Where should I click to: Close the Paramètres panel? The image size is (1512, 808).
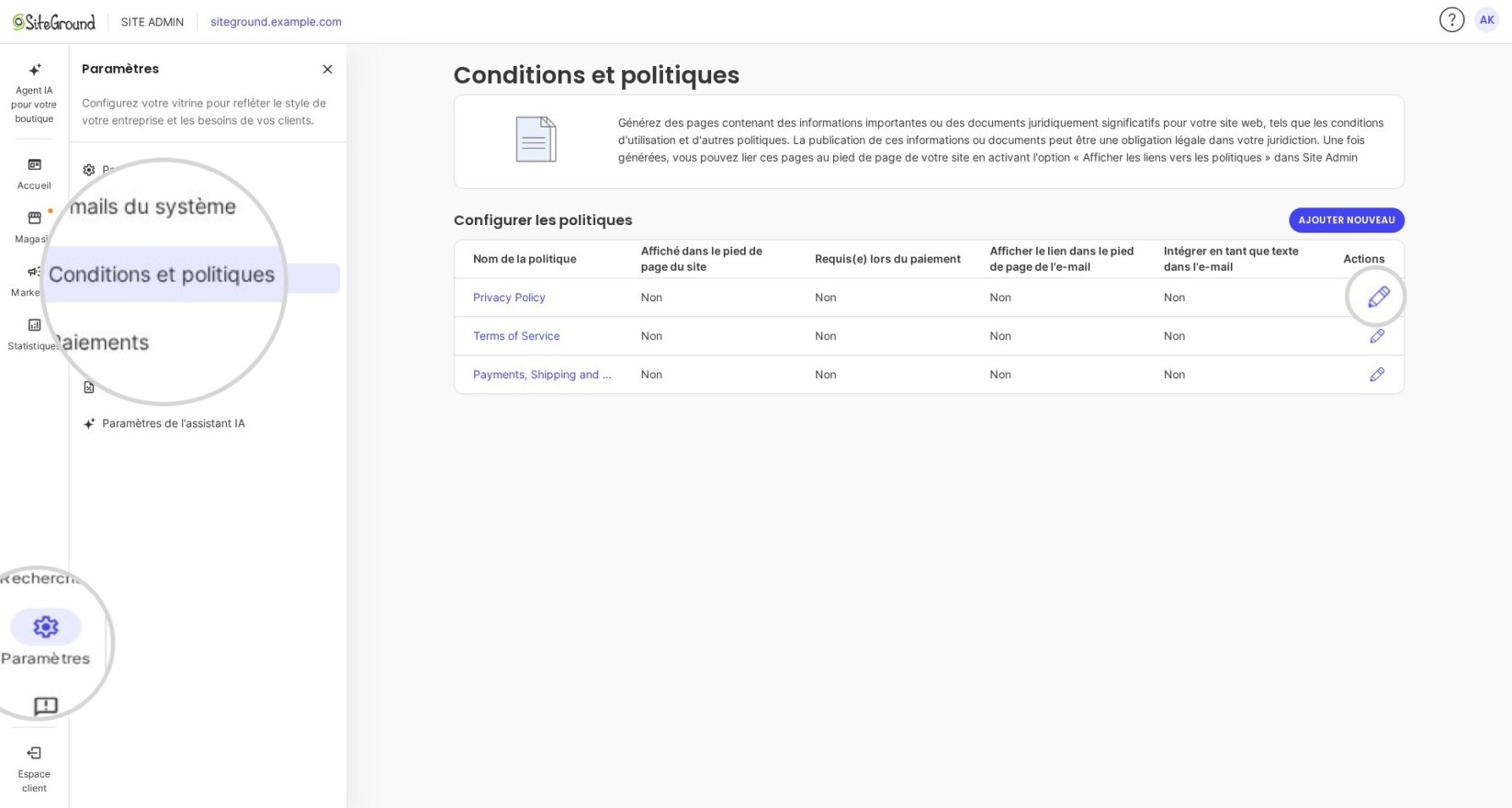coord(327,69)
